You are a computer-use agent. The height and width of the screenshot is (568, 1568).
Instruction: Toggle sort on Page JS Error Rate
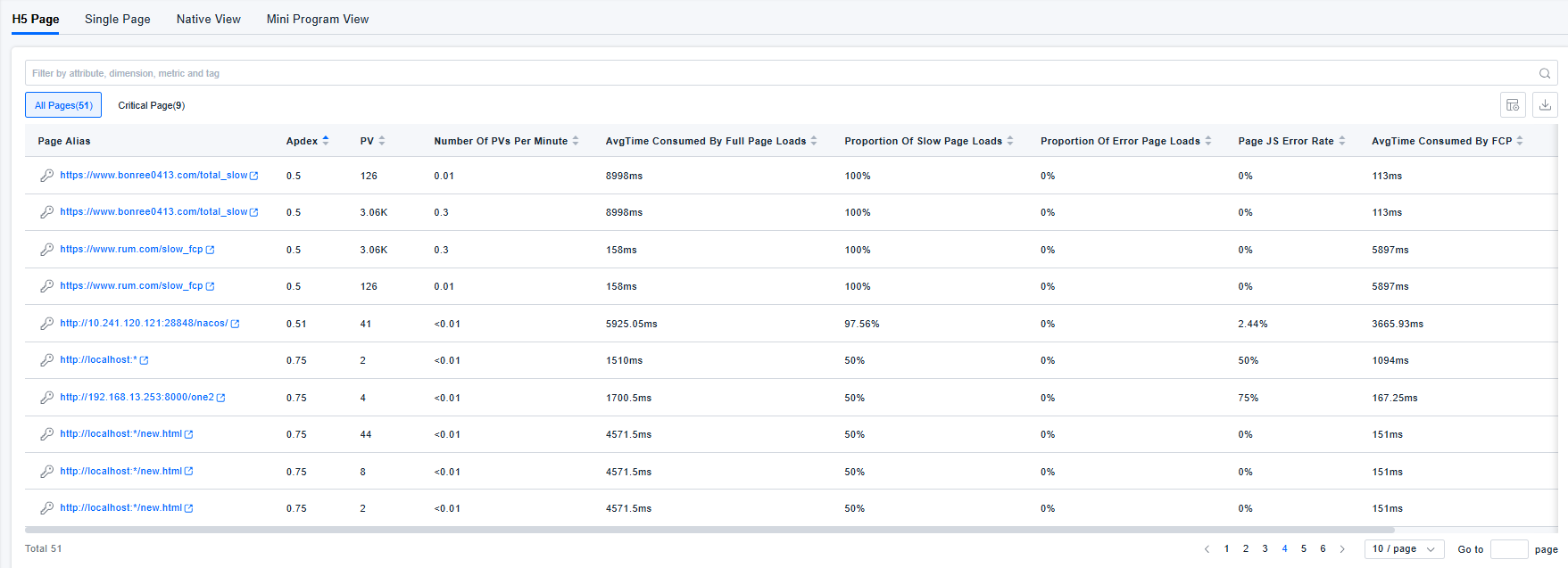[x=1341, y=141]
